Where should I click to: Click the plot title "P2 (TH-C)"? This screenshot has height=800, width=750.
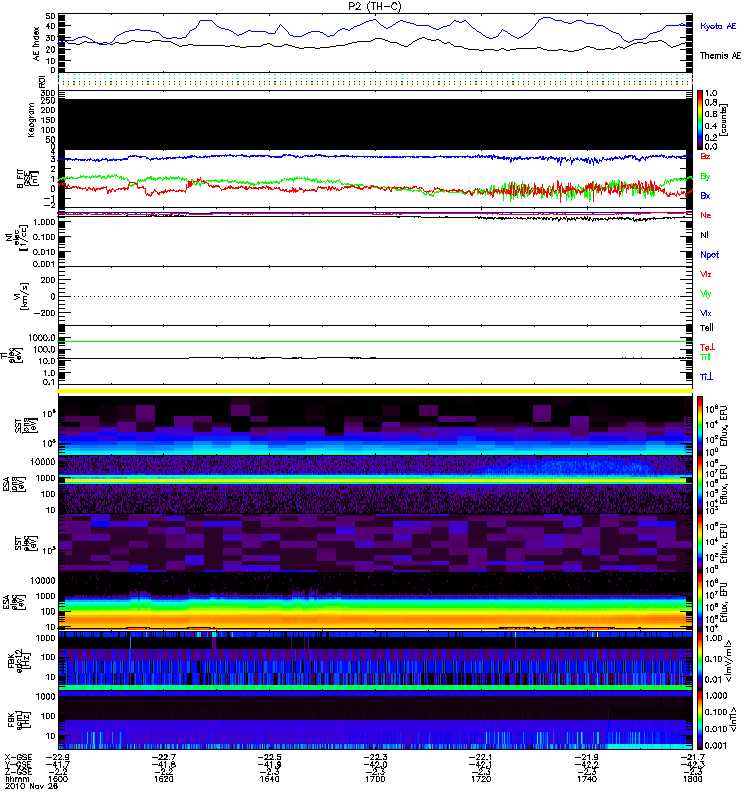(375, 6)
